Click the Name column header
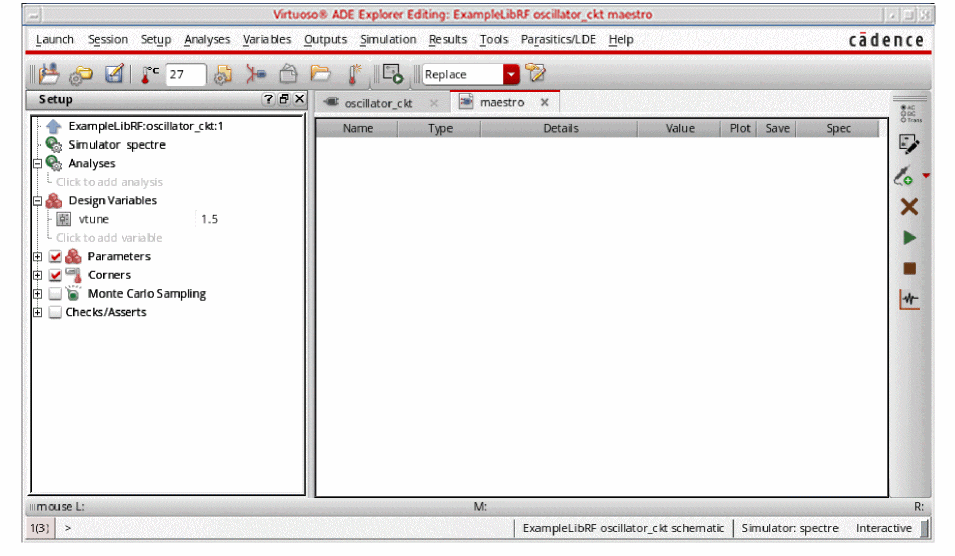This screenshot has height=556, width=955. 358,128
